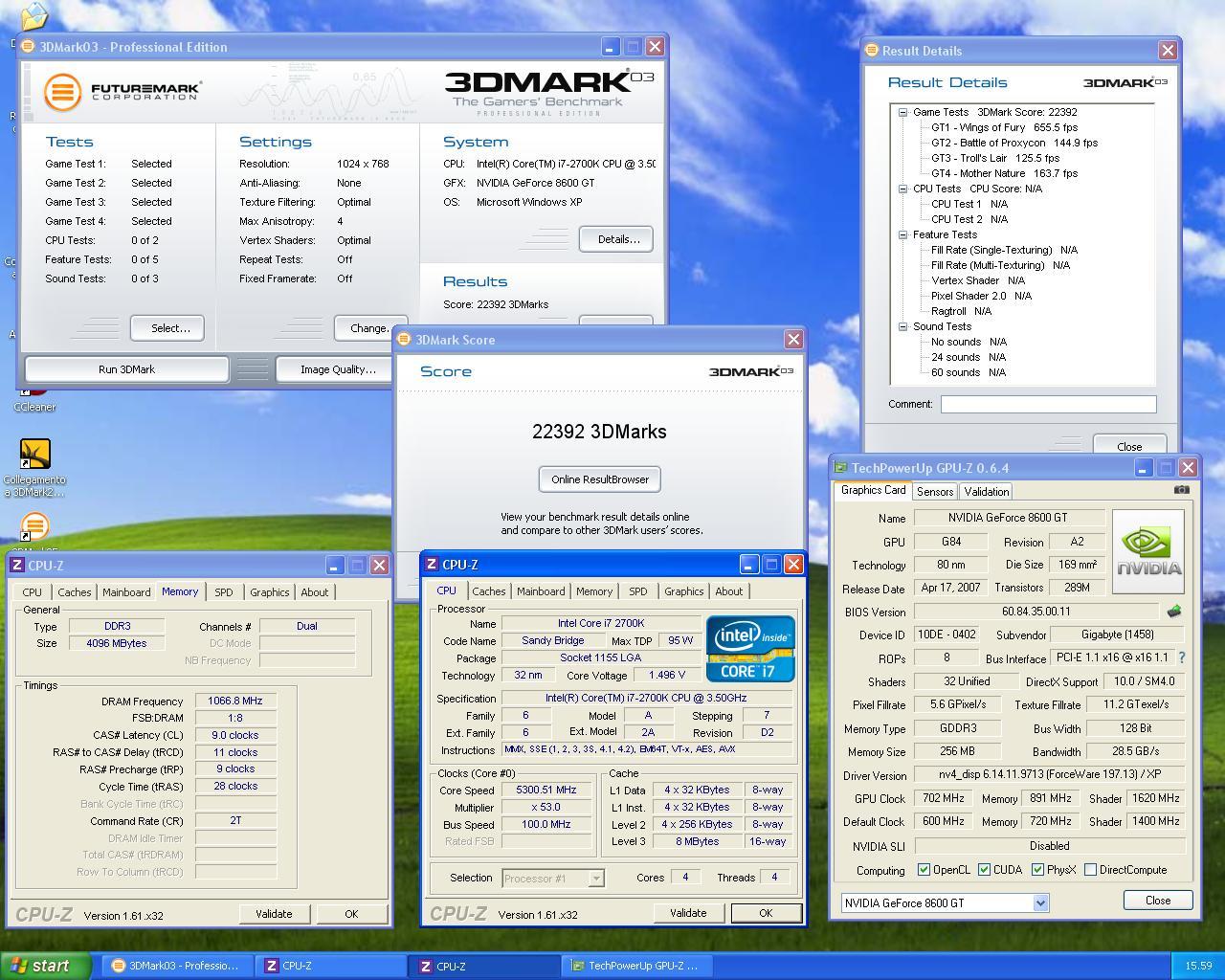Open the GPU selection dropdown in GPU-Z

tap(1040, 902)
